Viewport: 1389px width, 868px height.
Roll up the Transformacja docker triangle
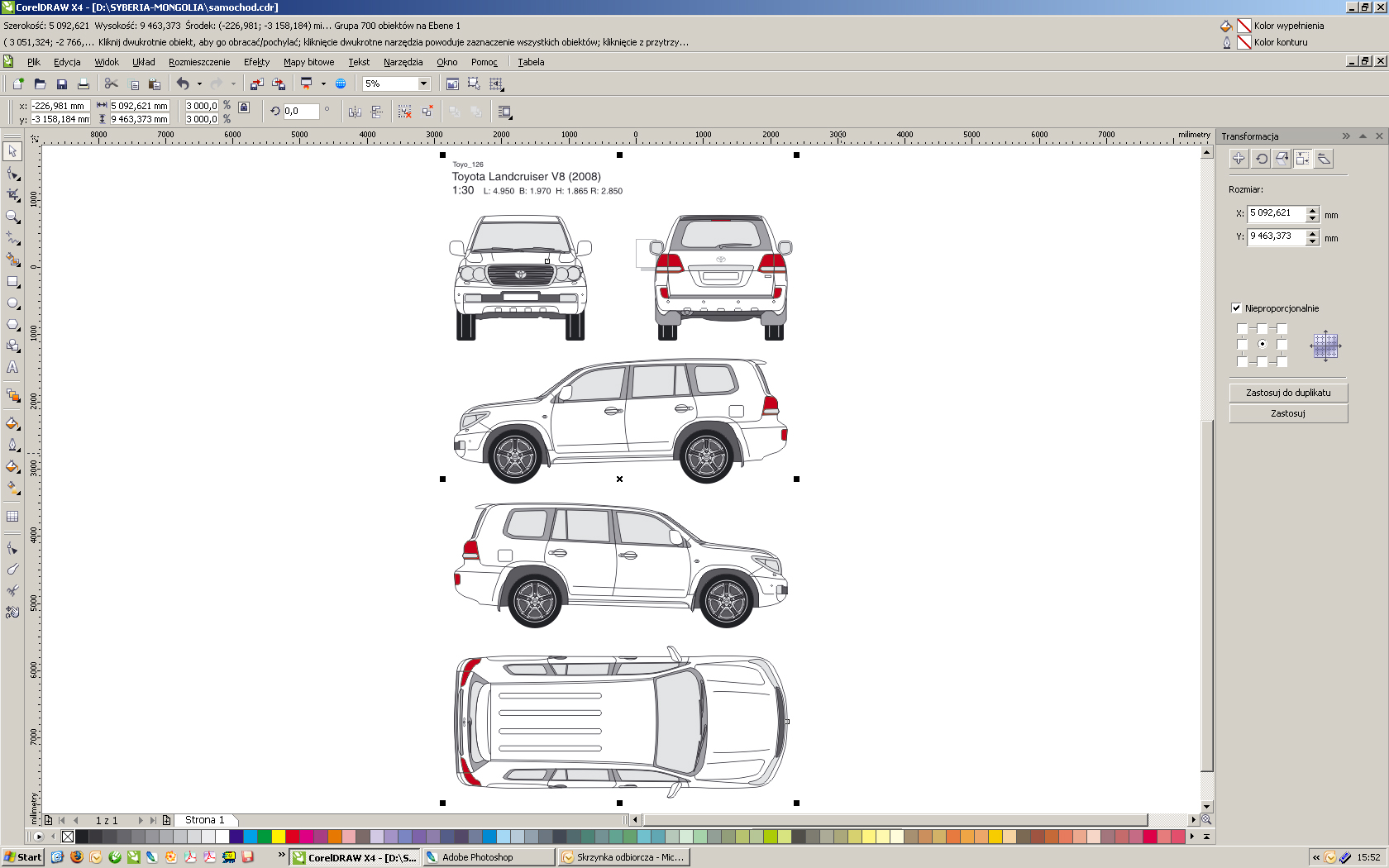(1363, 136)
